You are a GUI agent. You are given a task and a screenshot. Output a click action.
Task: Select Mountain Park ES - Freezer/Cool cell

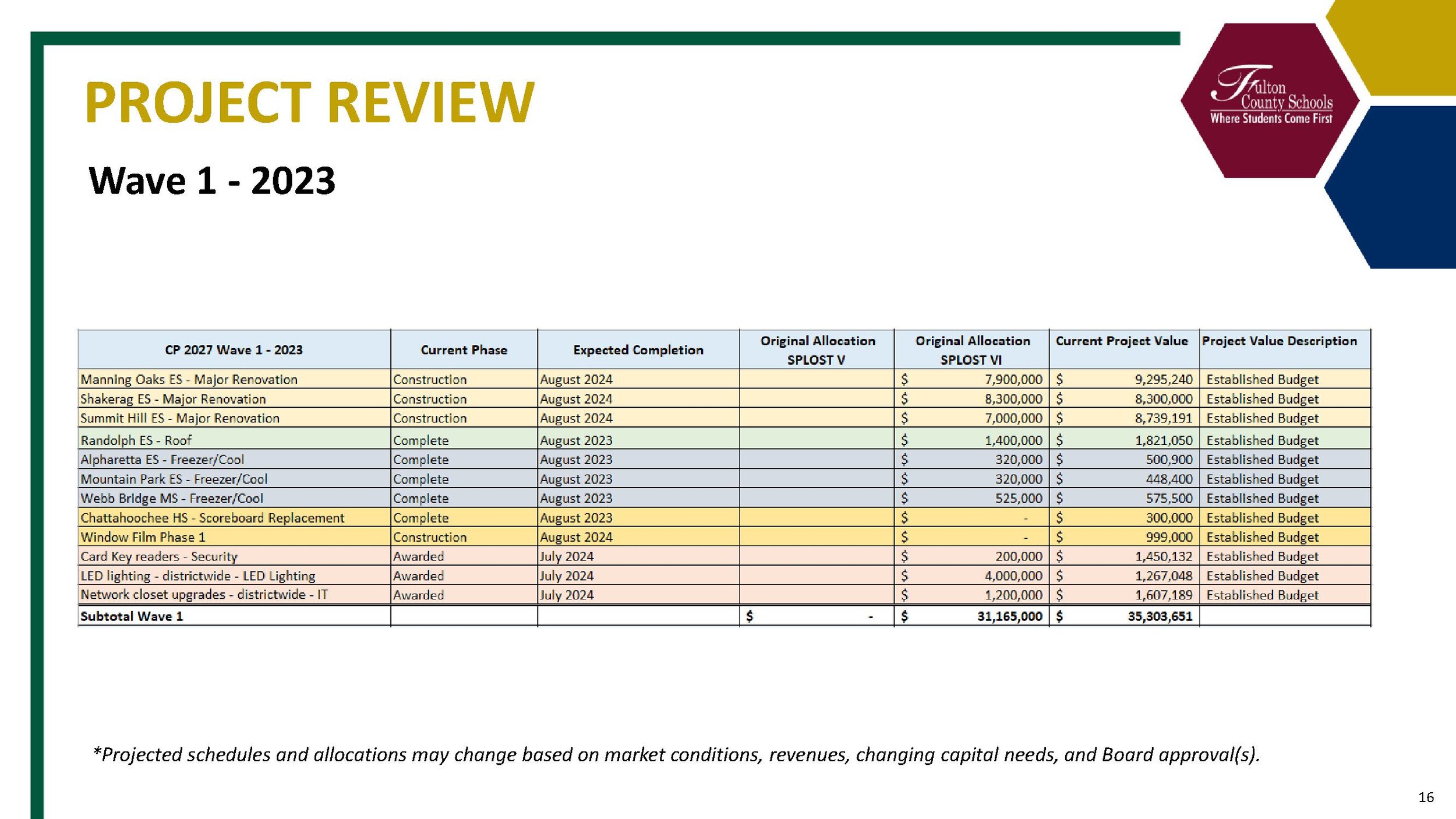coord(234,479)
